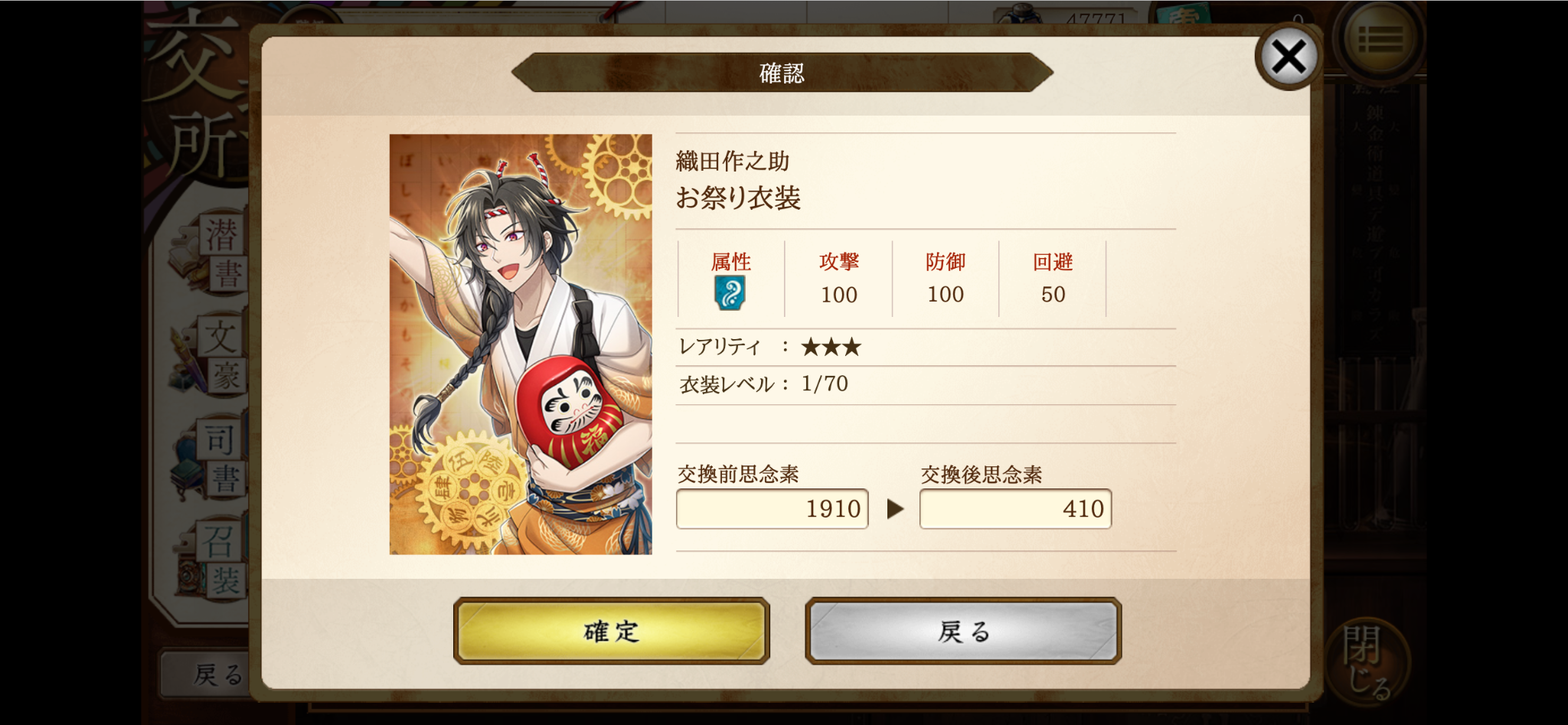Confirm the exchange with 確定 button

[611, 631]
